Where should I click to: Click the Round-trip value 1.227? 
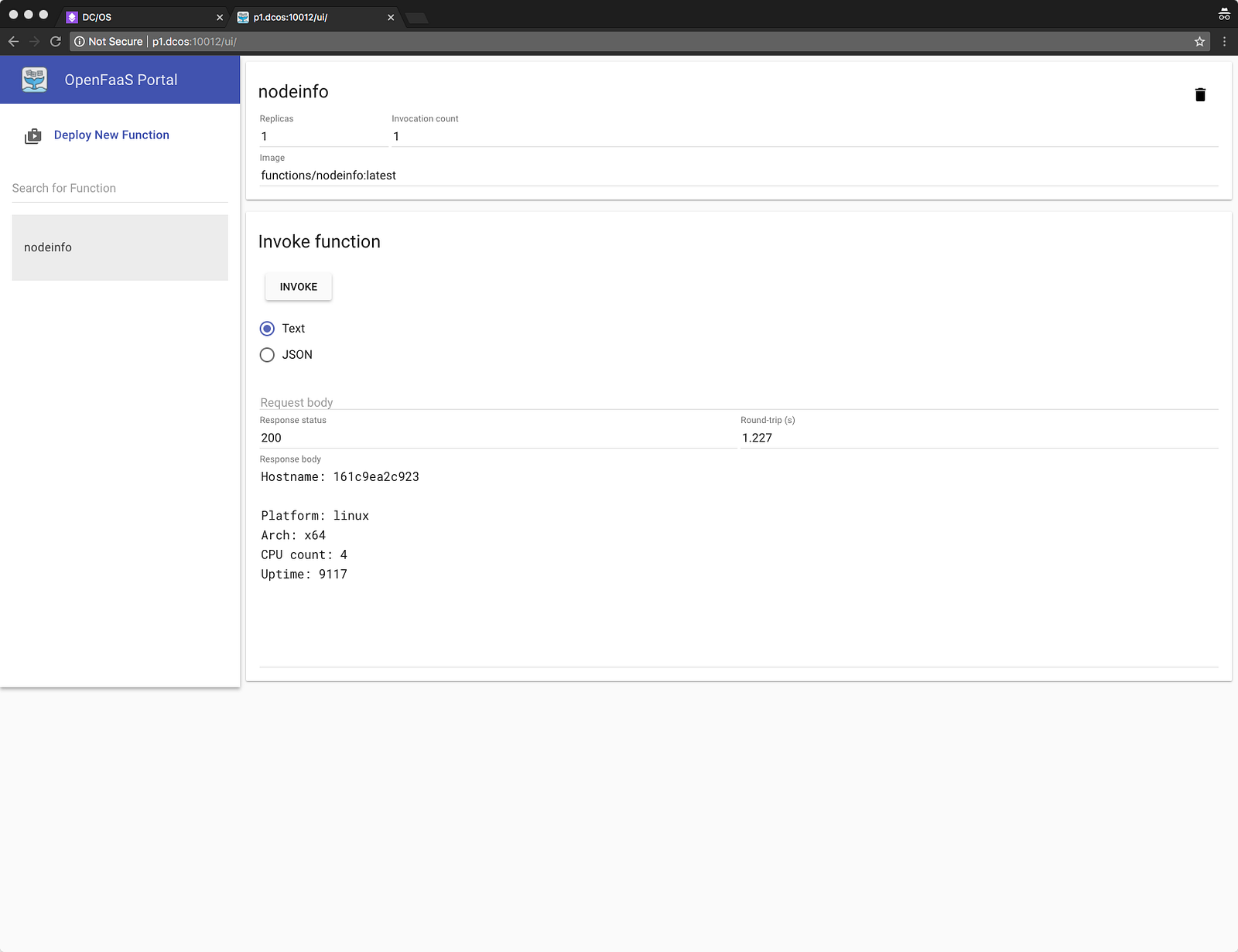980,438
